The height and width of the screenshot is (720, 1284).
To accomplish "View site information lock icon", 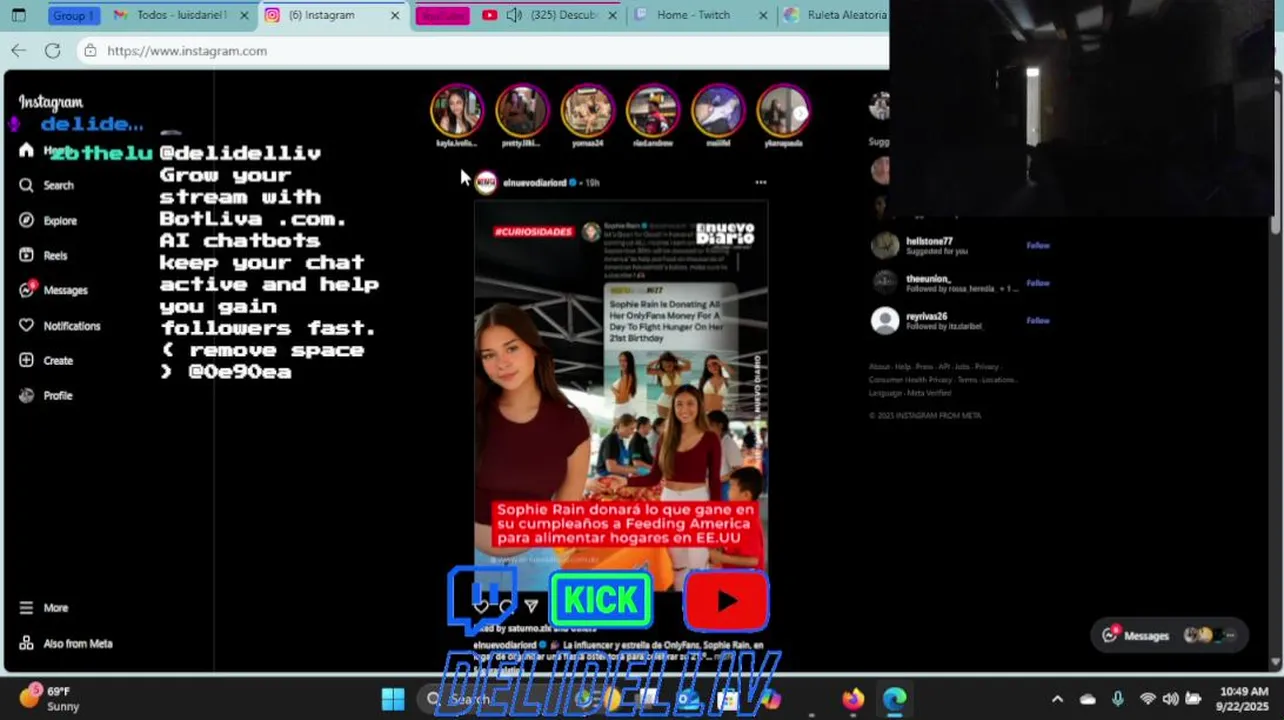I will [x=91, y=50].
